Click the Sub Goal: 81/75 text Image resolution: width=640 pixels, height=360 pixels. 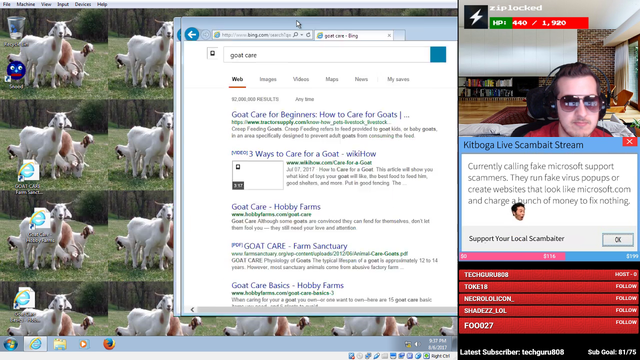(x=612, y=352)
